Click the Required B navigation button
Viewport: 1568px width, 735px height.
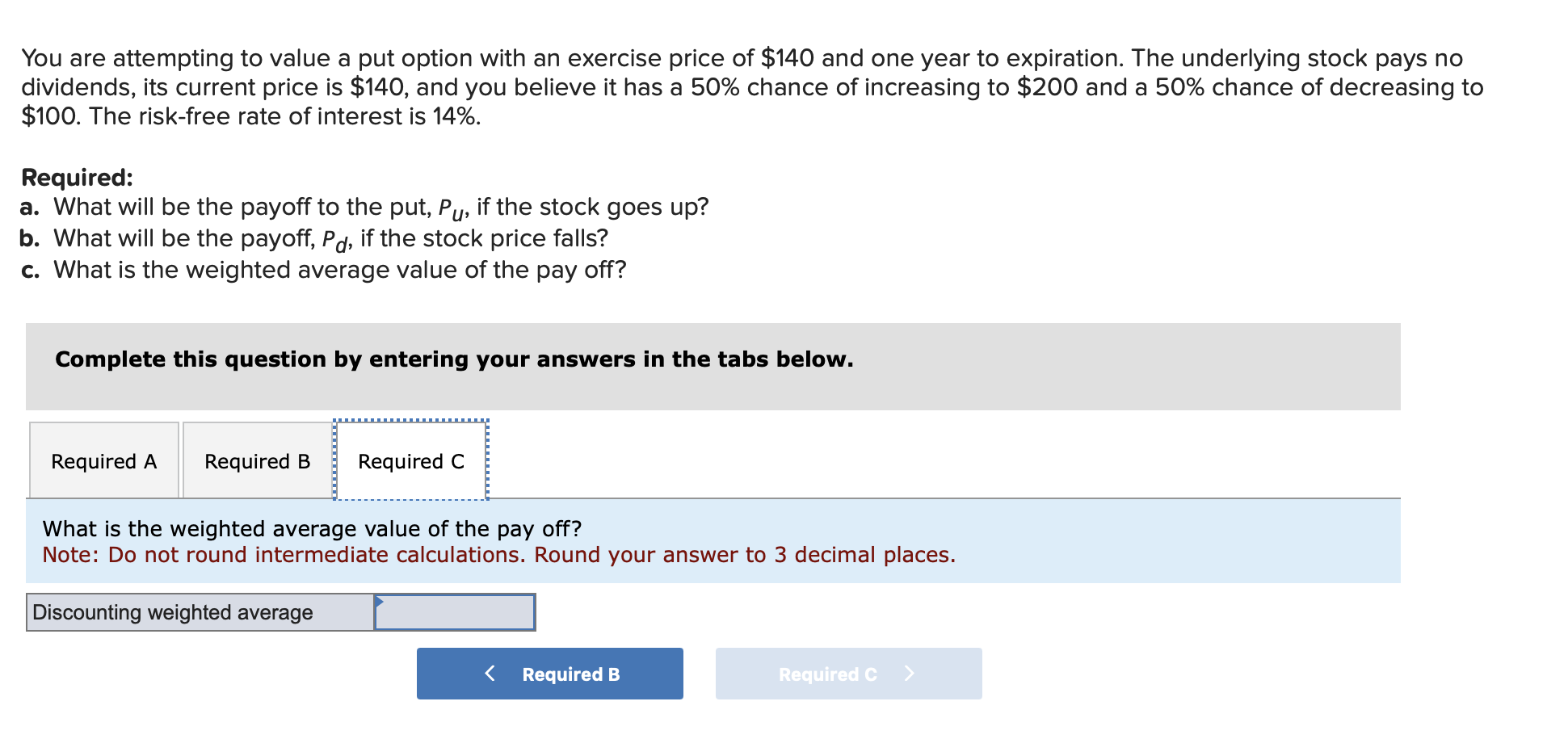549,673
